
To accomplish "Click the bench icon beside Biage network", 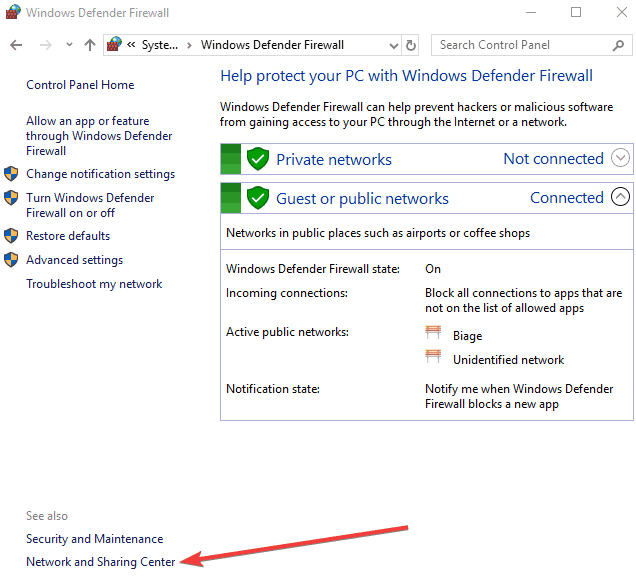I will coord(433,333).
